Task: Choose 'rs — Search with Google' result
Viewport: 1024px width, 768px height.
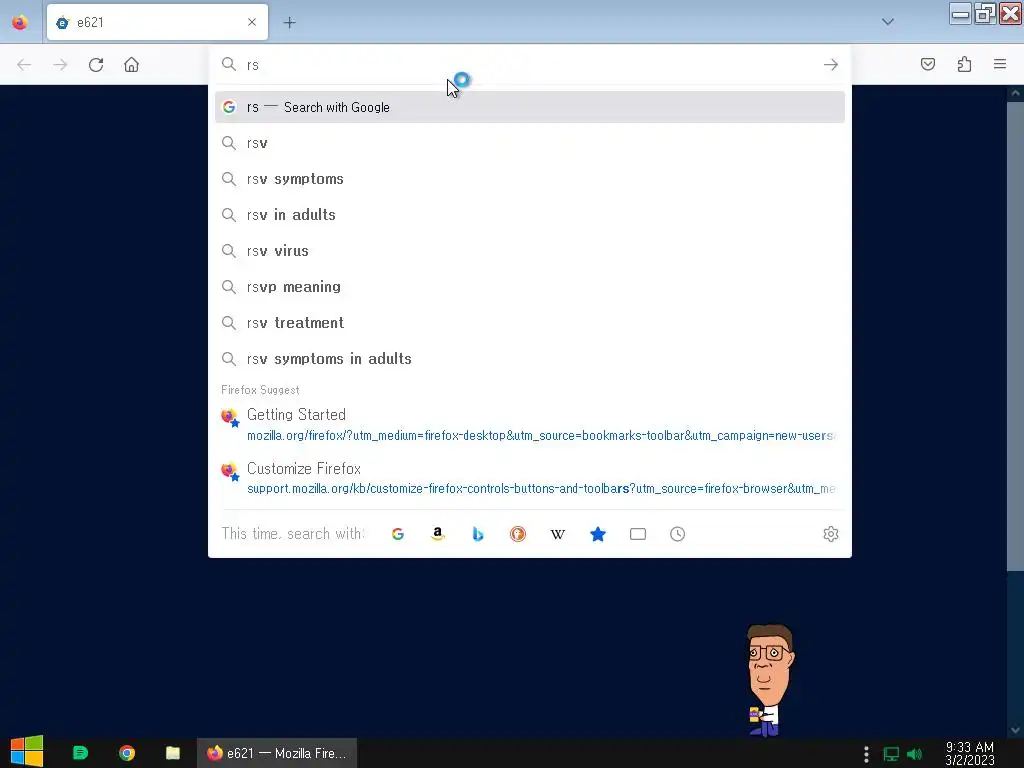Action: tap(530, 107)
